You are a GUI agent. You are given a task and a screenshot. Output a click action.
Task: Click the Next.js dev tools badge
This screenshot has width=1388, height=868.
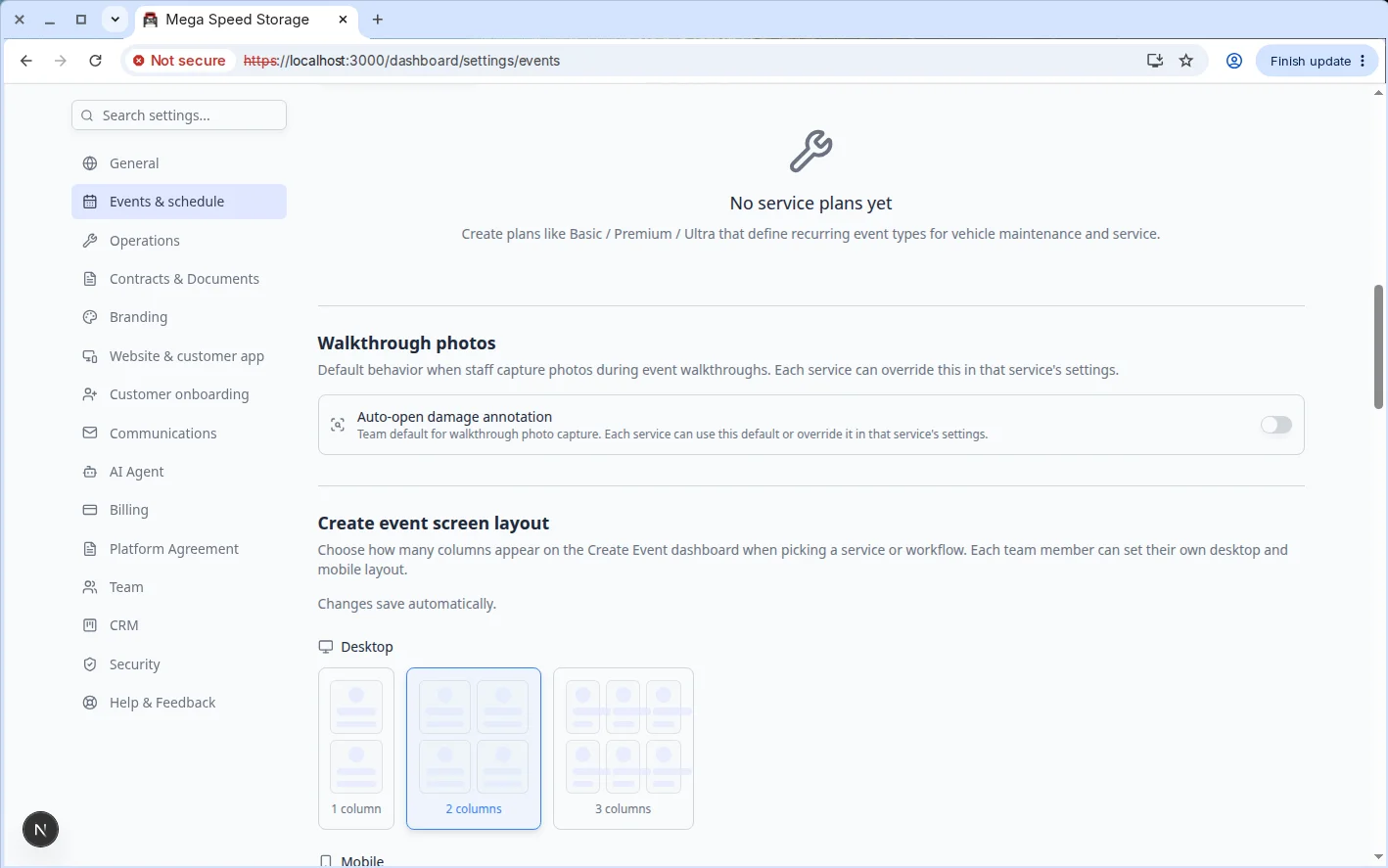(40, 830)
